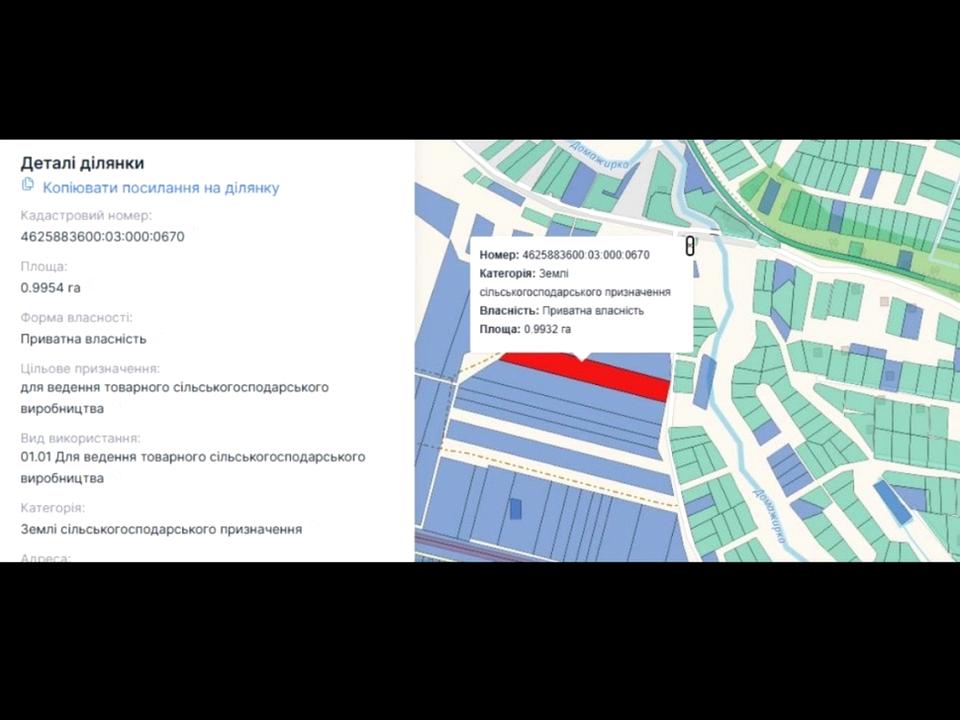960x720 pixels.
Task: Click "Власність" line in the map popup
Action: pyautogui.click(x=561, y=311)
